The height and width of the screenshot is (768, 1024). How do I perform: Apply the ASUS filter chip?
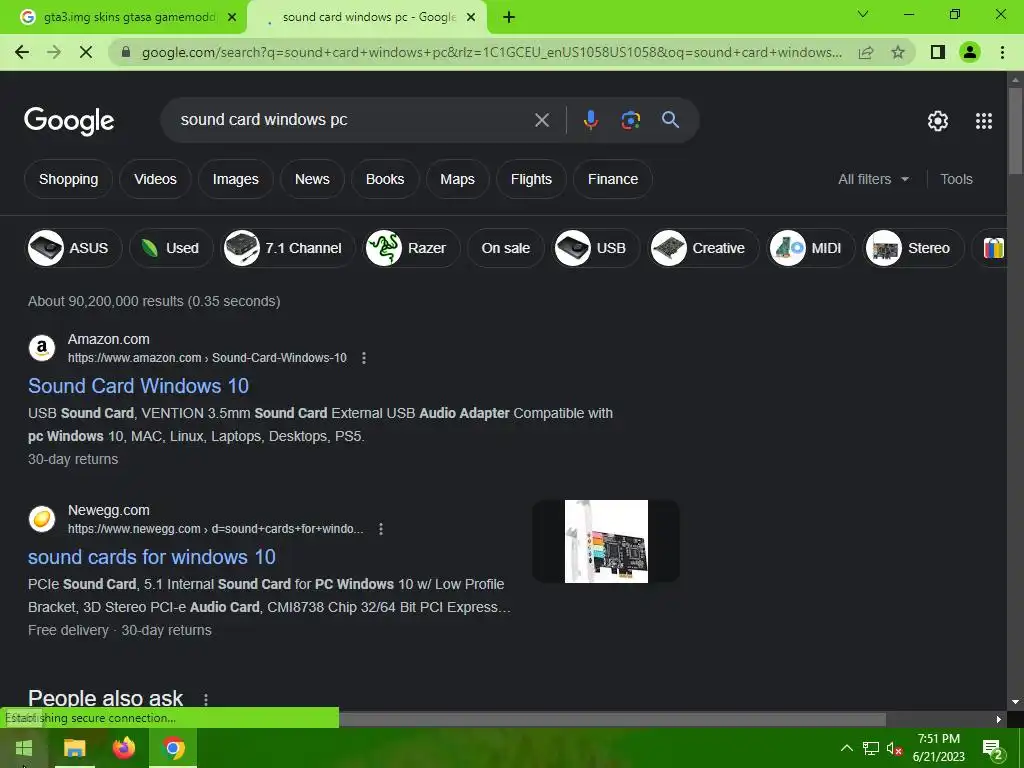73,248
